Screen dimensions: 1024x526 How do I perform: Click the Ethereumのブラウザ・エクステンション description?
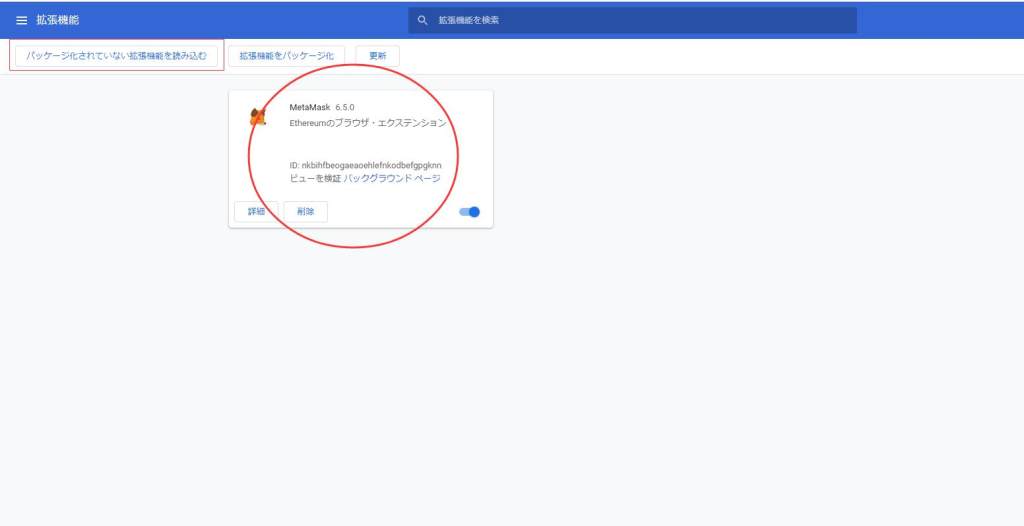point(367,123)
